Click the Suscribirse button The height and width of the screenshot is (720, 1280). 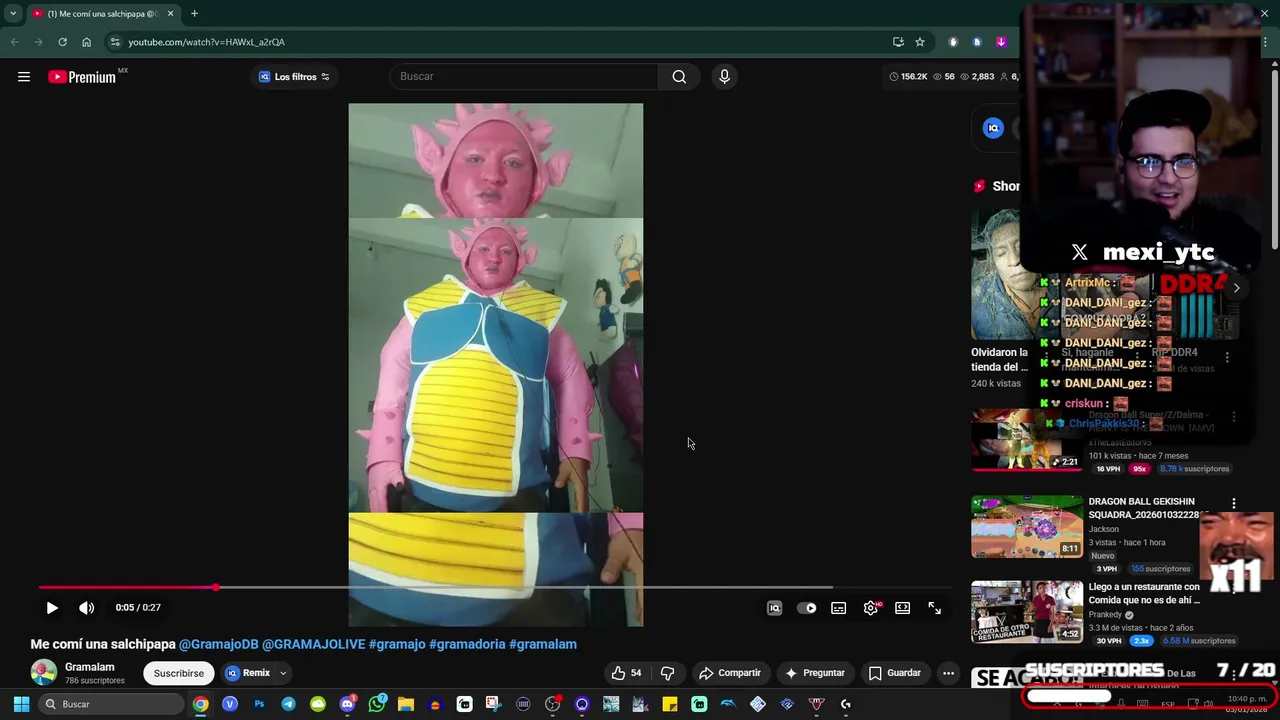tap(179, 673)
